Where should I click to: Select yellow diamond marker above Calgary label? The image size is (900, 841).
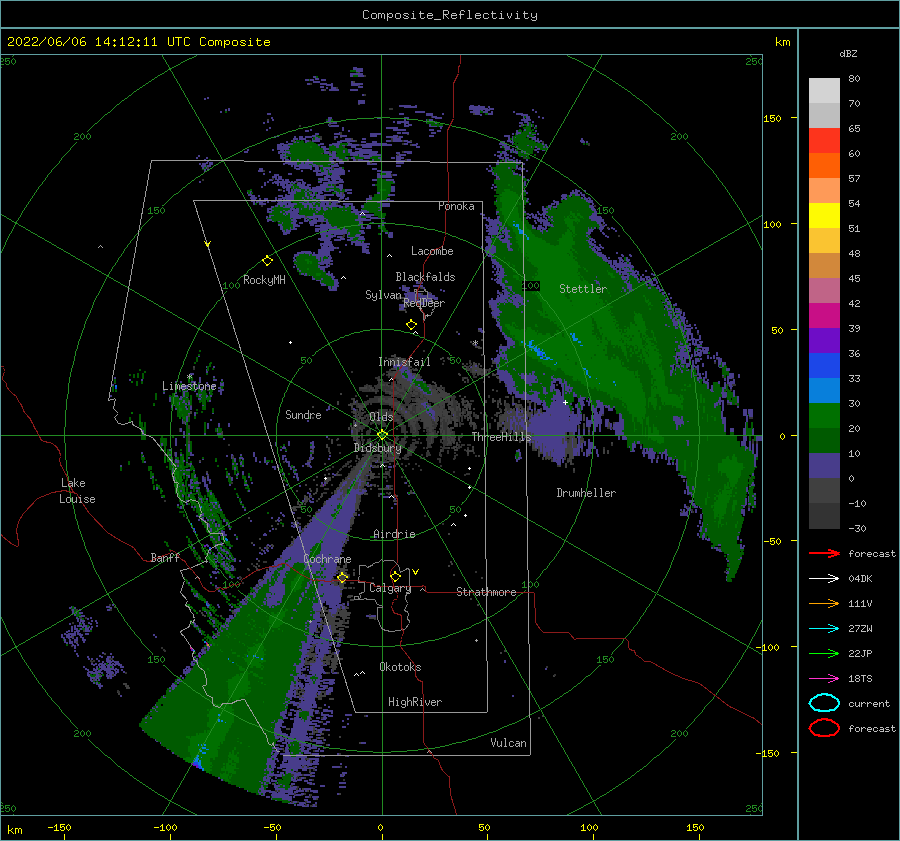(395, 576)
